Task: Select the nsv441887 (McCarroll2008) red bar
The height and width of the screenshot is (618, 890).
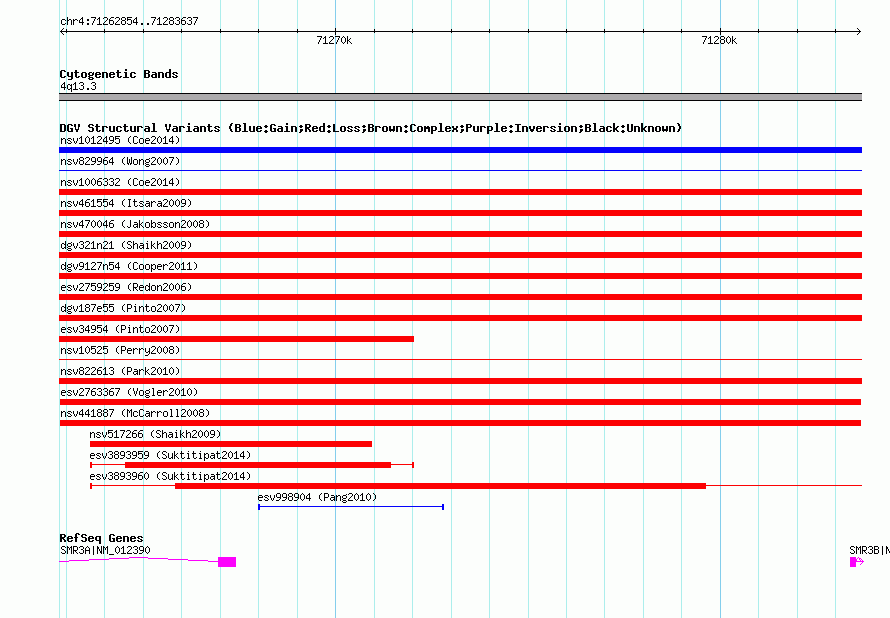Action: [460, 423]
